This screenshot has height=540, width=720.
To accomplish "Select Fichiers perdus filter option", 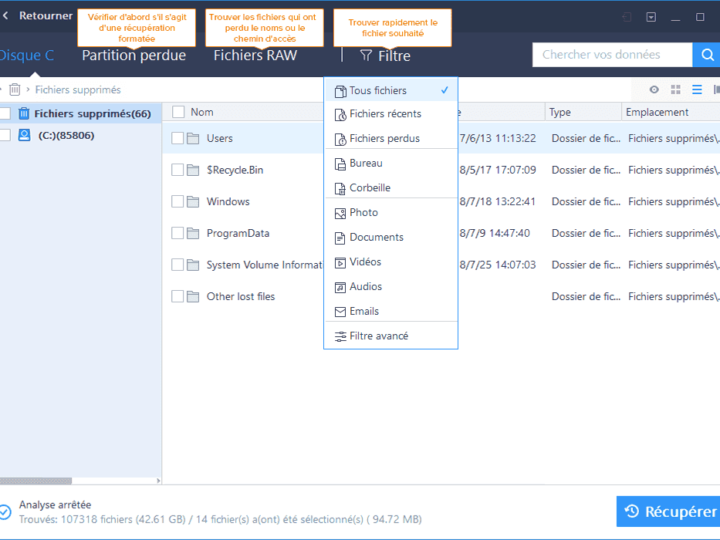I will (x=391, y=139).
